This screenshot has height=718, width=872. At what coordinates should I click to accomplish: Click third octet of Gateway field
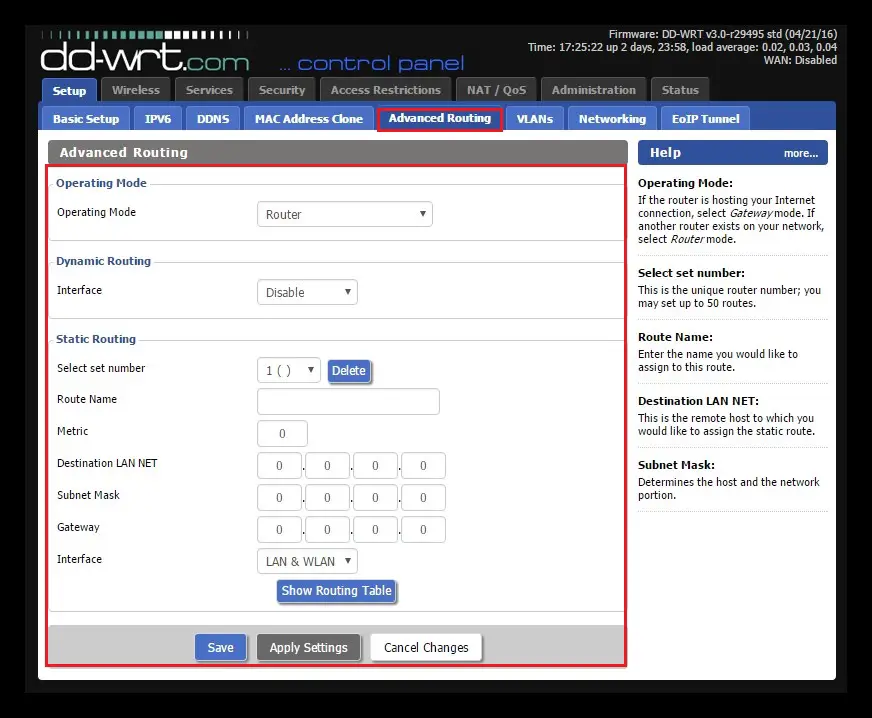coord(375,529)
